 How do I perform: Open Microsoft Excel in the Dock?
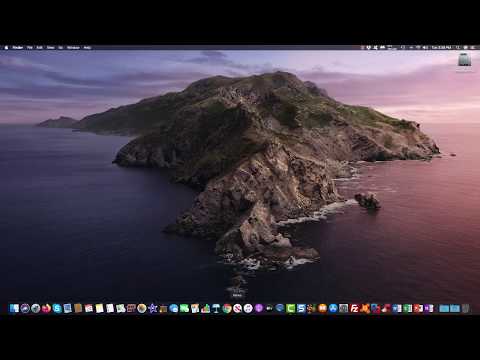tap(408, 308)
